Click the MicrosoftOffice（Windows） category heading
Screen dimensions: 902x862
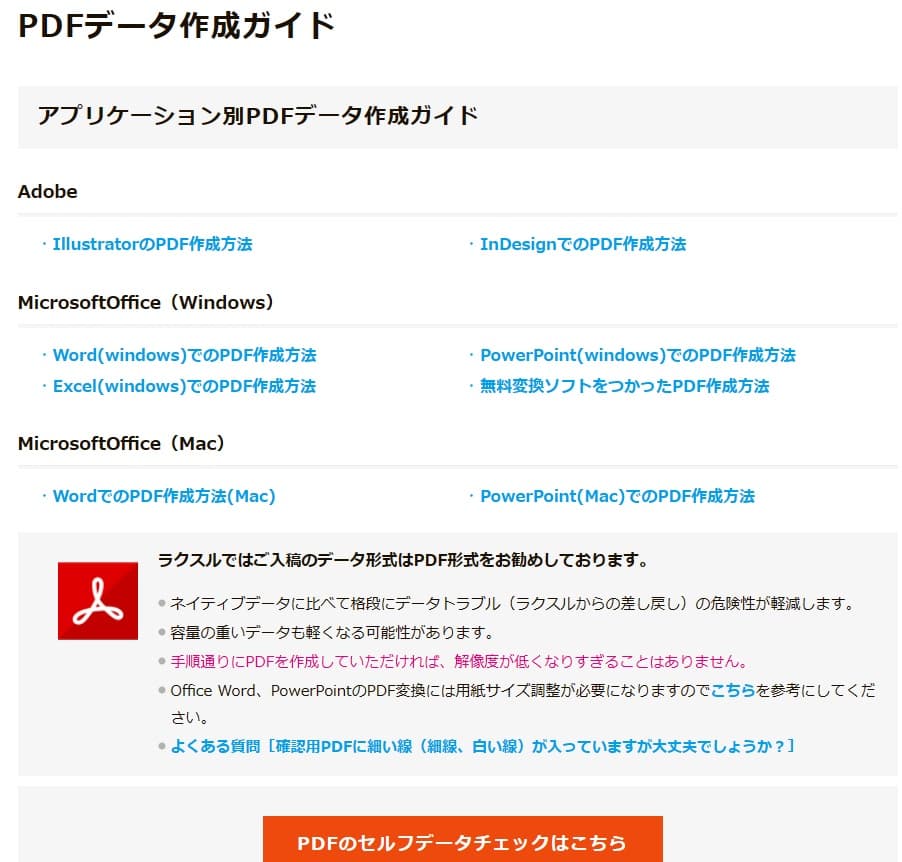[146, 302]
